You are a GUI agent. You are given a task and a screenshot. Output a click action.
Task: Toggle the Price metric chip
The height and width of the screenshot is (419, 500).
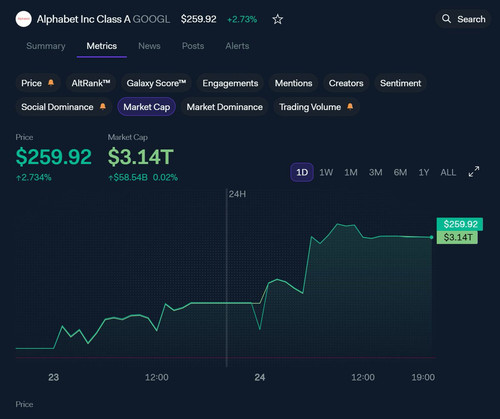38,83
